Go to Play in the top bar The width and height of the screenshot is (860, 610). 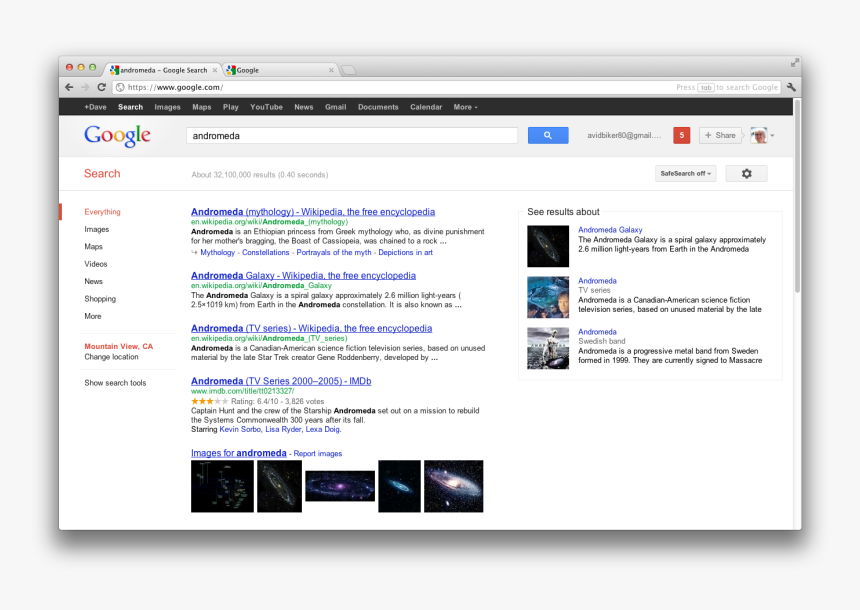pos(231,108)
